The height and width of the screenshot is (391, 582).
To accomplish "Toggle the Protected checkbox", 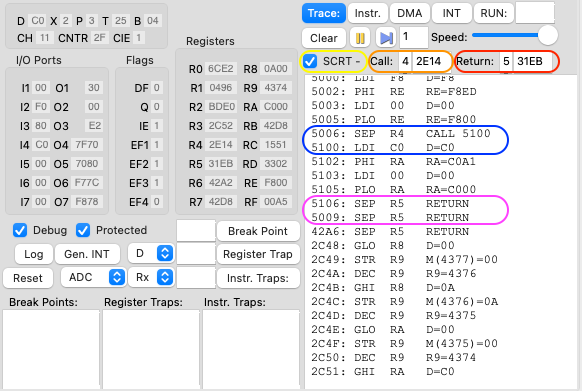I will pos(83,230).
